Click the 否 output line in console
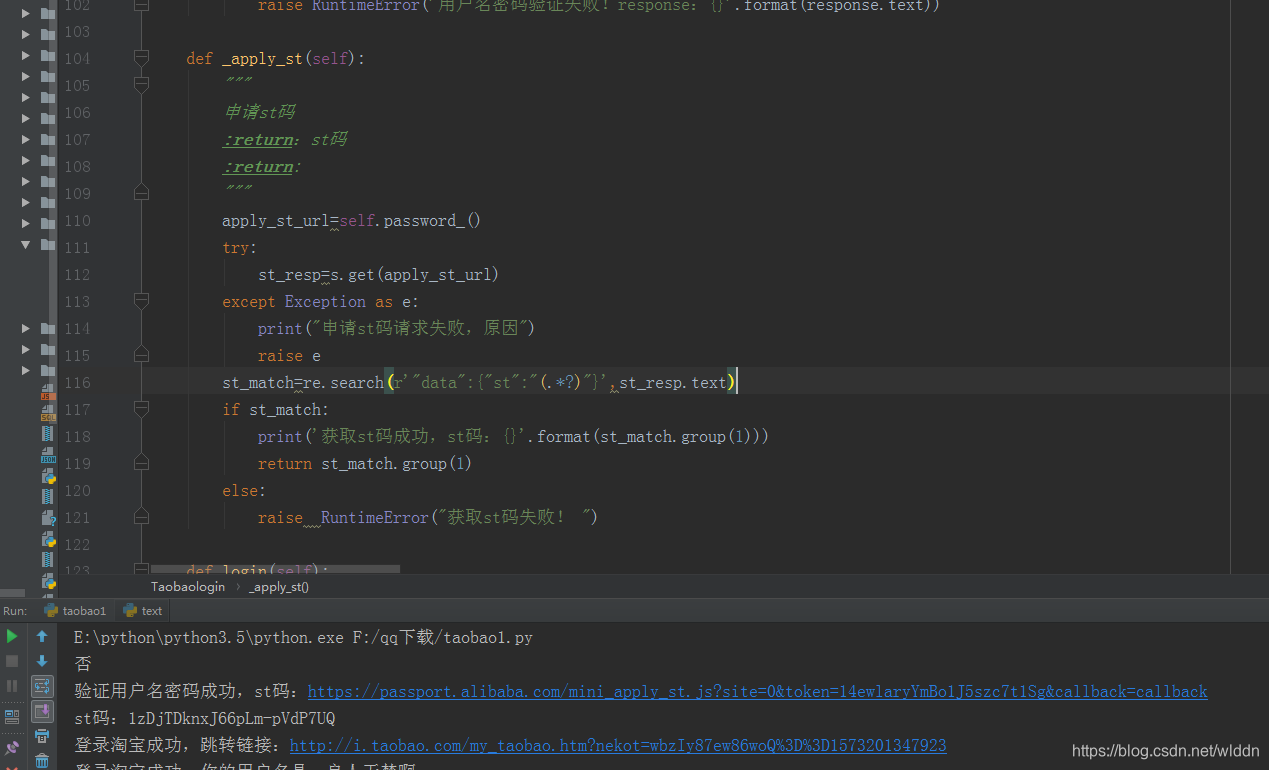Image resolution: width=1269 pixels, height=770 pixels. tap(83, 664)
